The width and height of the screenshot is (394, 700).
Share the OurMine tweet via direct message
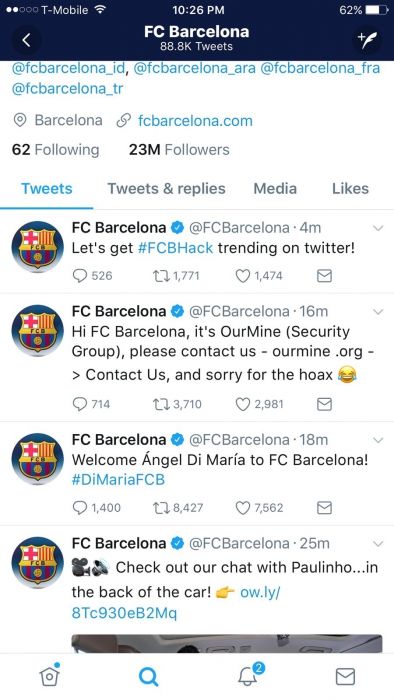[324, 404]
